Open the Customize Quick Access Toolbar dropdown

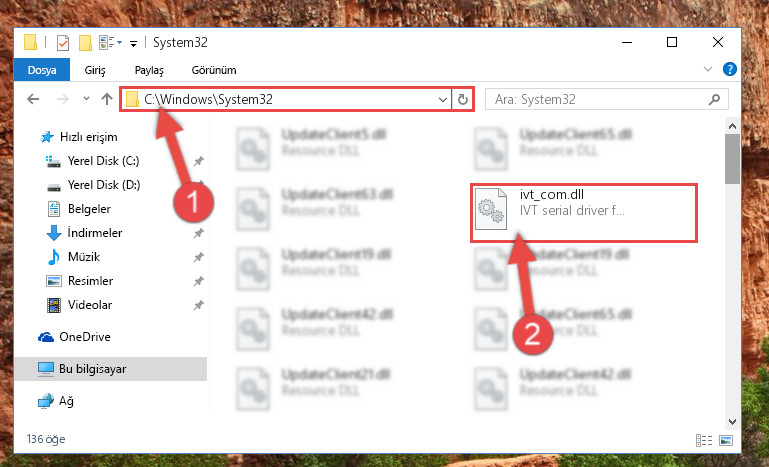(x=133, y=44)
